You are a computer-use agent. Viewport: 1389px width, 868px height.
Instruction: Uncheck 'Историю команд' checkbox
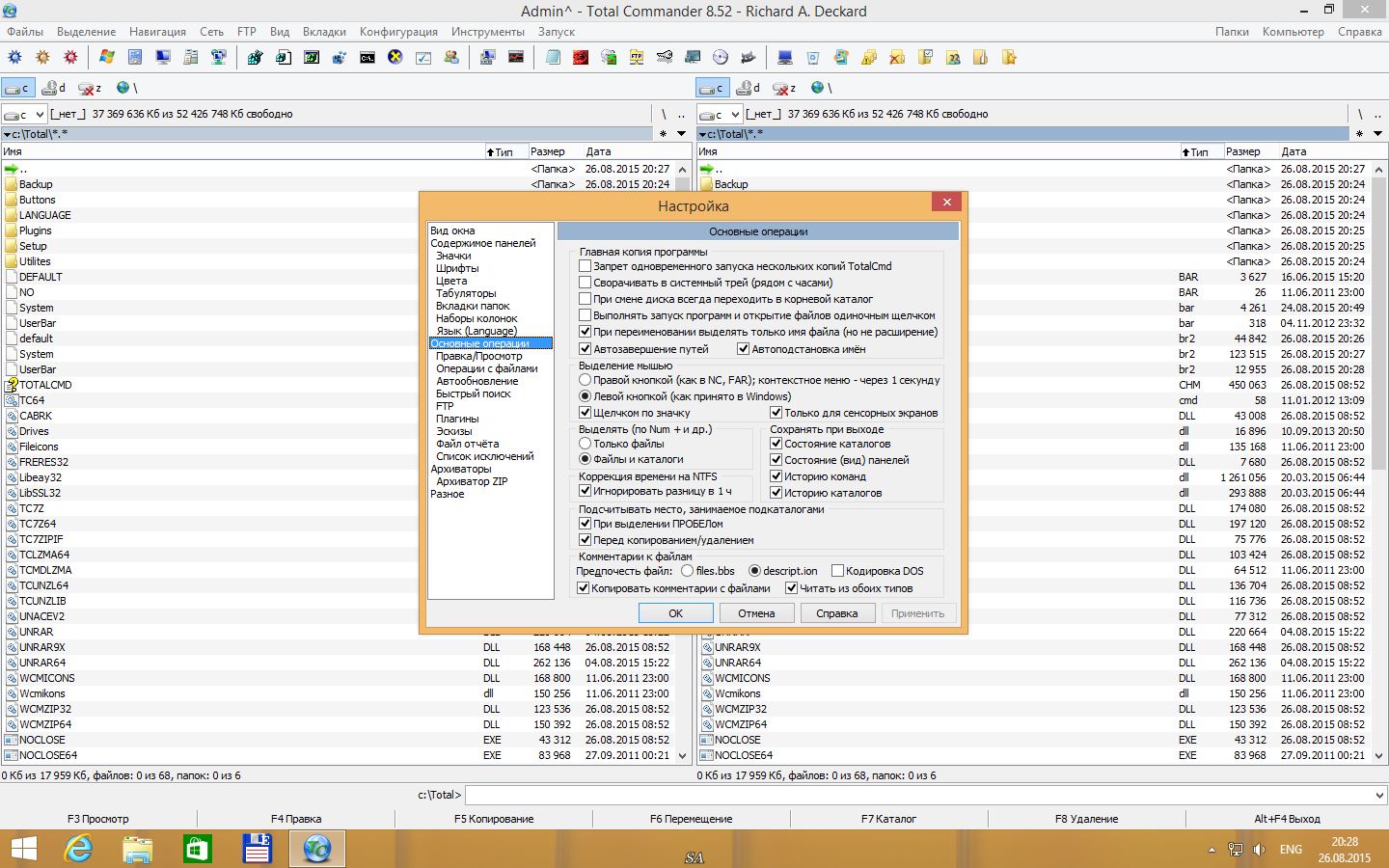776,476
